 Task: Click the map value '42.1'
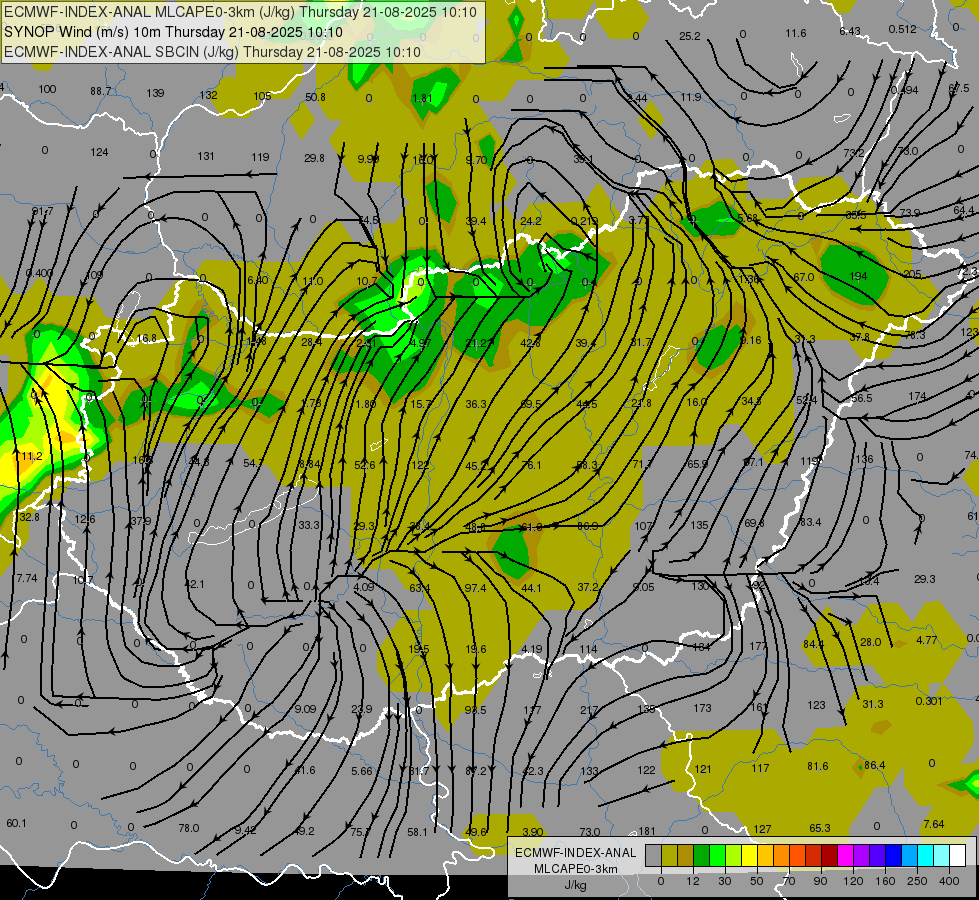point(194,585)
